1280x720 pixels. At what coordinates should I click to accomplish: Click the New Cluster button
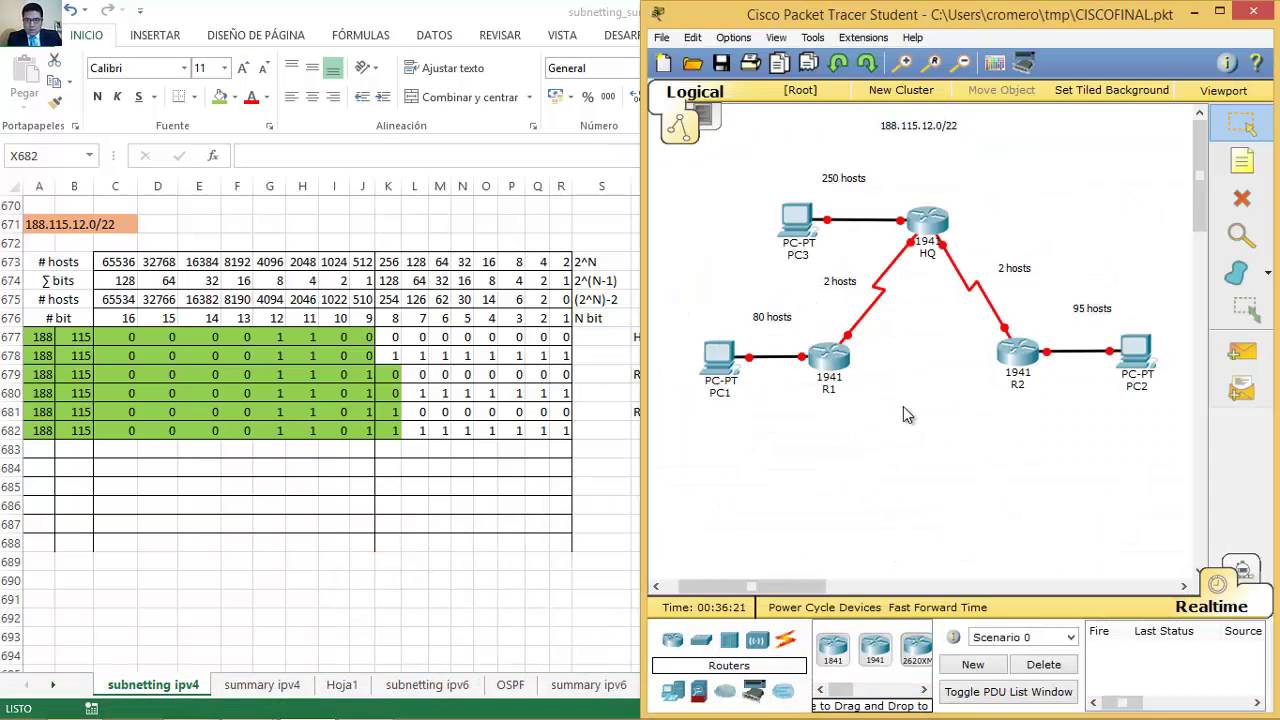tap(901, 90)
